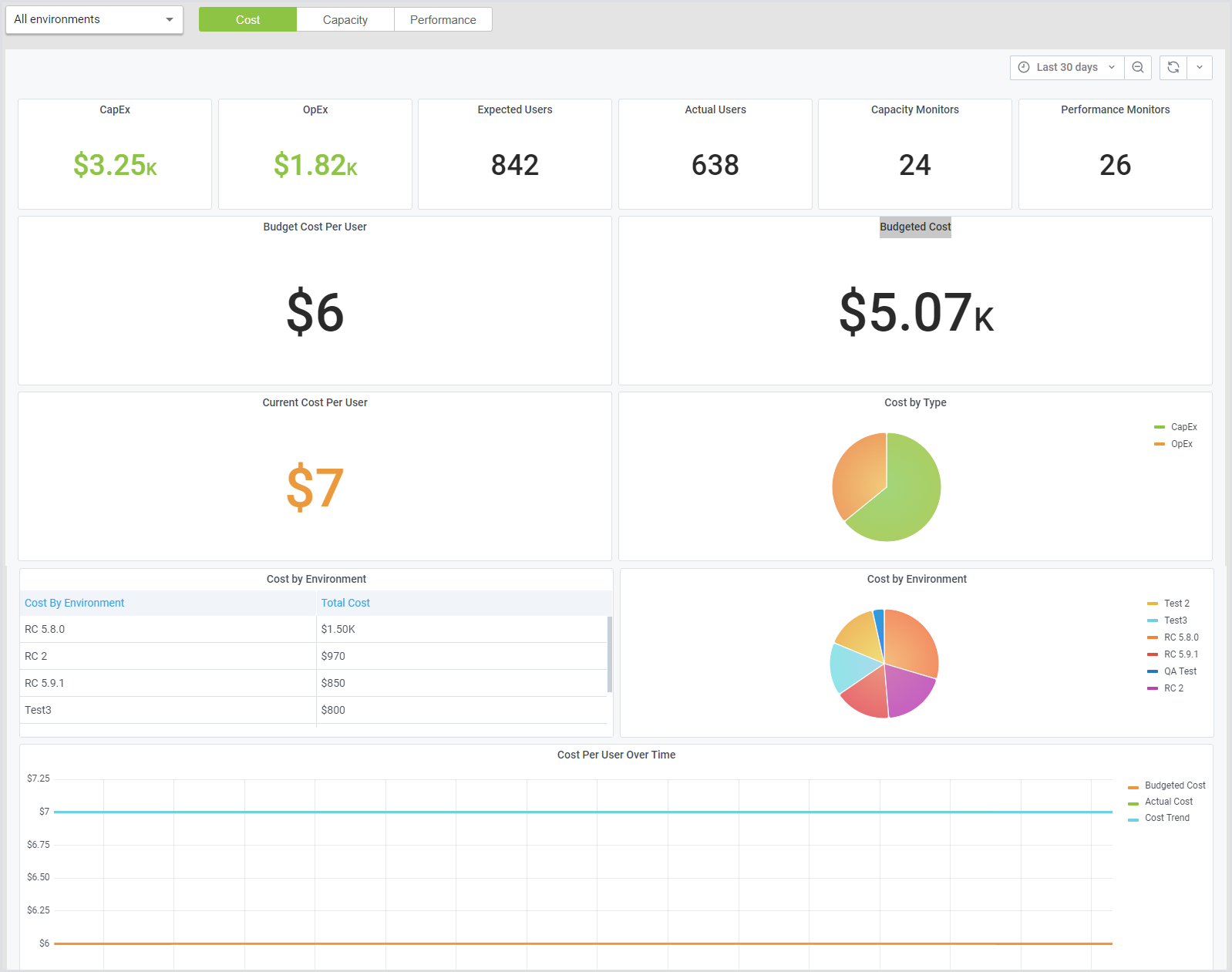Click the clock icon in time picker

tap(1024, 68)
